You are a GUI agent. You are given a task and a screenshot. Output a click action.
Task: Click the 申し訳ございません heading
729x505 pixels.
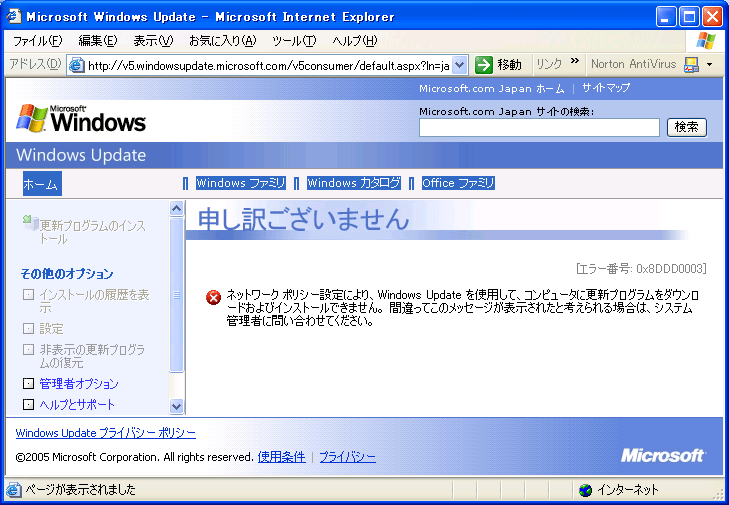pos(304,219)
